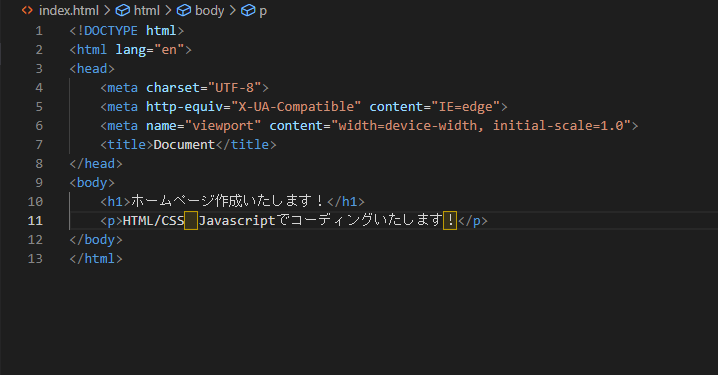718x375 pixels.
Task: Click the h1 opening tag on line 10
Action: pyautogui.click(x=115, y=201)
